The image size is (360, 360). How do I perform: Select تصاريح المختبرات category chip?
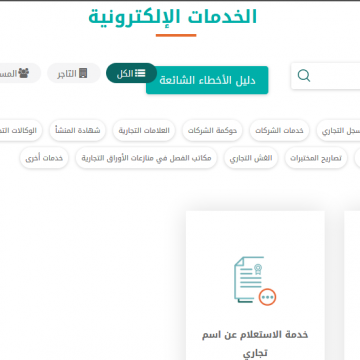pyautogui.click(x=316, y=158)
